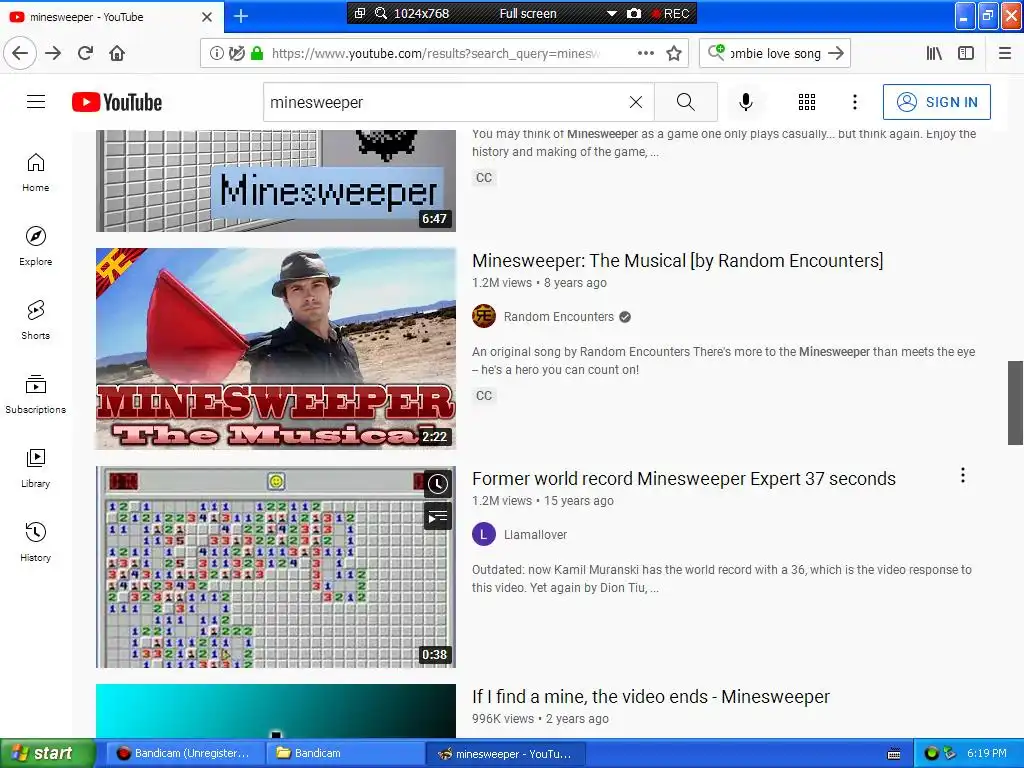This screenshot has width=1024, height=768.
Task: Go to Home in the sidebar
Action: [36, 173]
